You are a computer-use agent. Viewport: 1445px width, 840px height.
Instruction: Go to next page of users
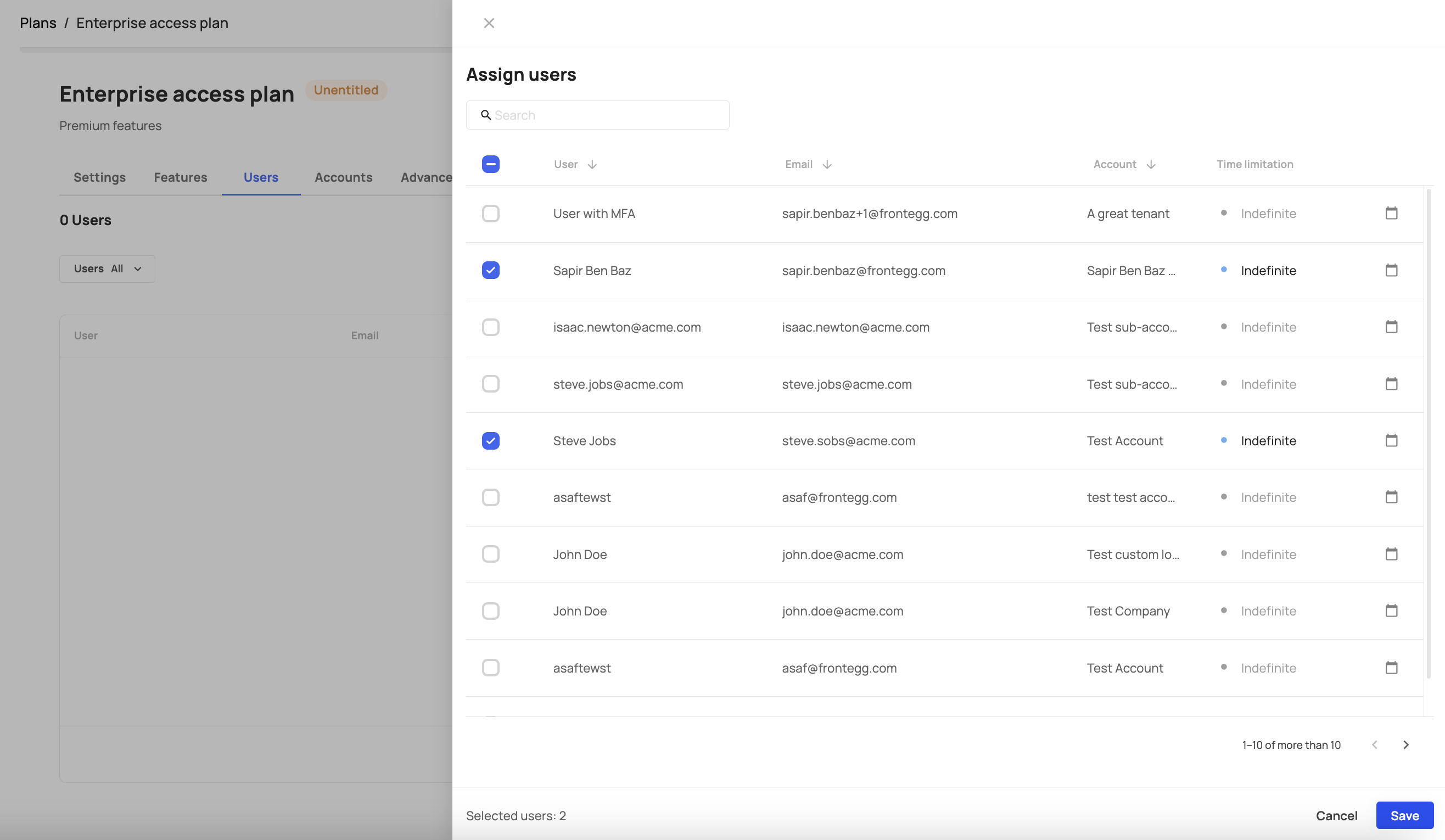coord(1405,745)
